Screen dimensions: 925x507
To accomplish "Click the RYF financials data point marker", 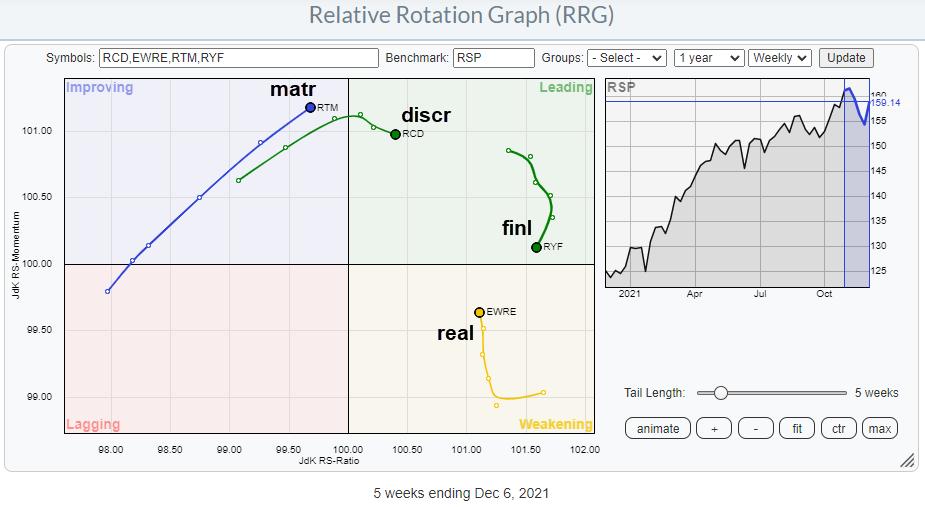I will 537,247.
